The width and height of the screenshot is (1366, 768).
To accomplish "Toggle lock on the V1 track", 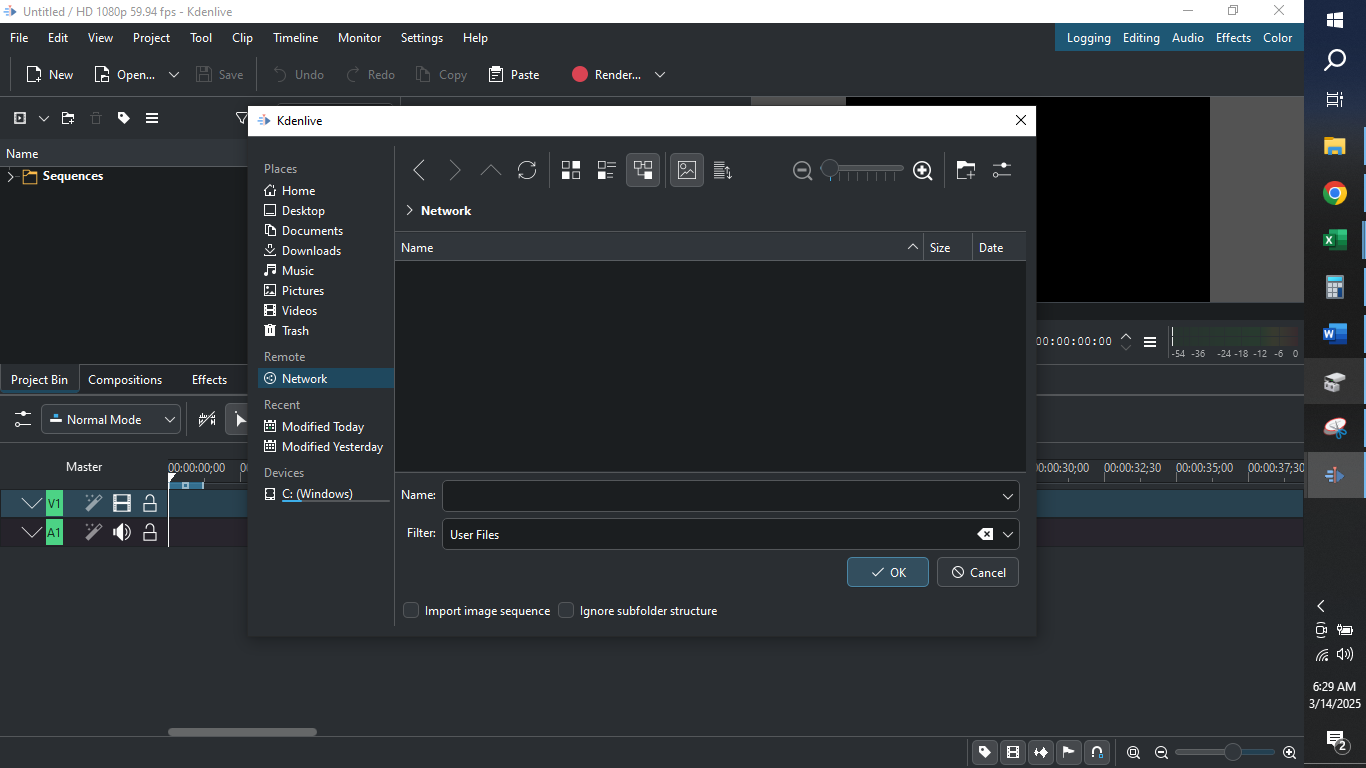I will pos(150,504).
